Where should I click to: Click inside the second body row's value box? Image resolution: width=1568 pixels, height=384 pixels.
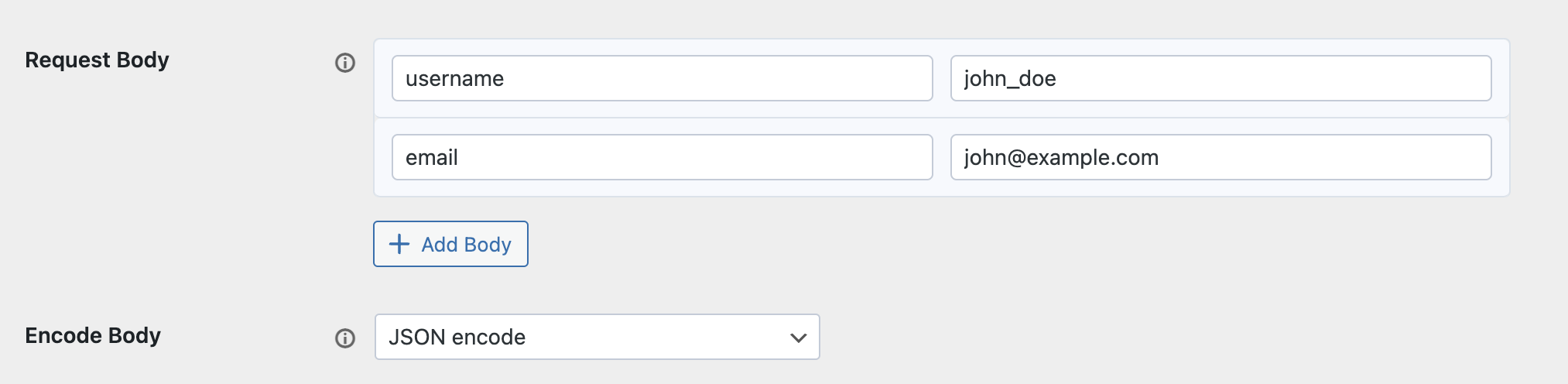(1221, 157)
